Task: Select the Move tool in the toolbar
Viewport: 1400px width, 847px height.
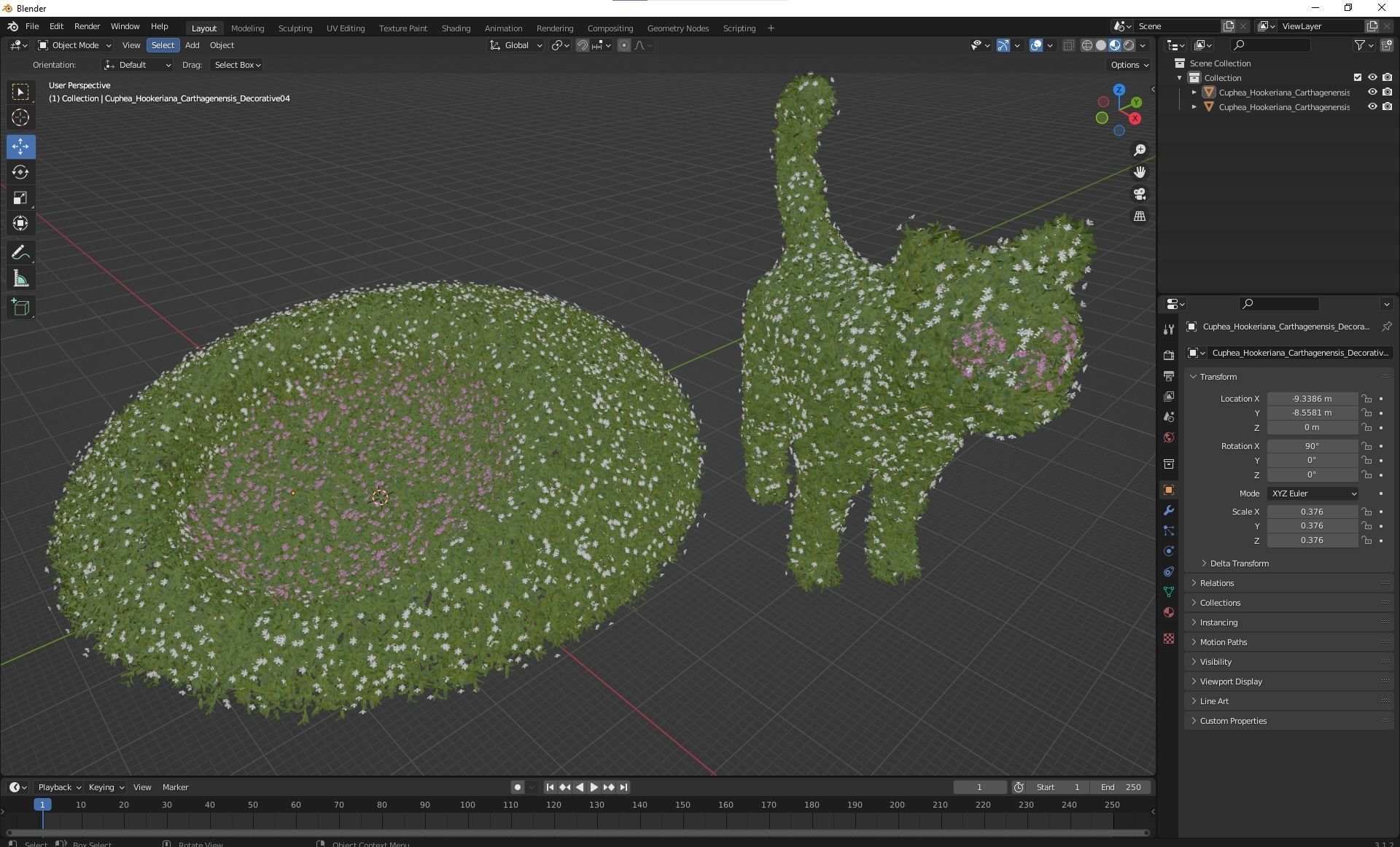Action: tap(20, 147)
